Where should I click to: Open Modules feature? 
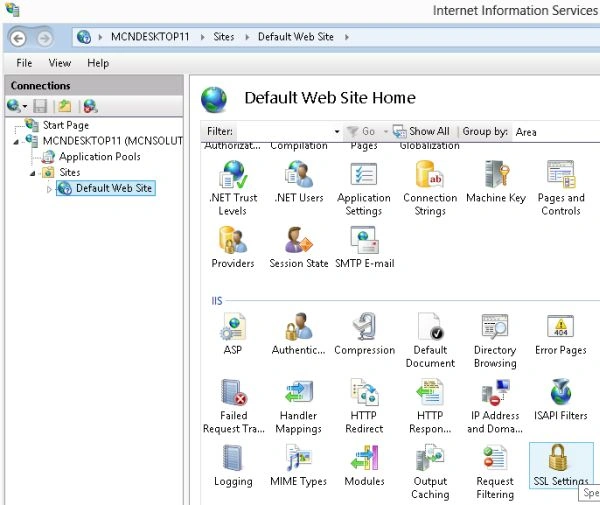point(365,465)
